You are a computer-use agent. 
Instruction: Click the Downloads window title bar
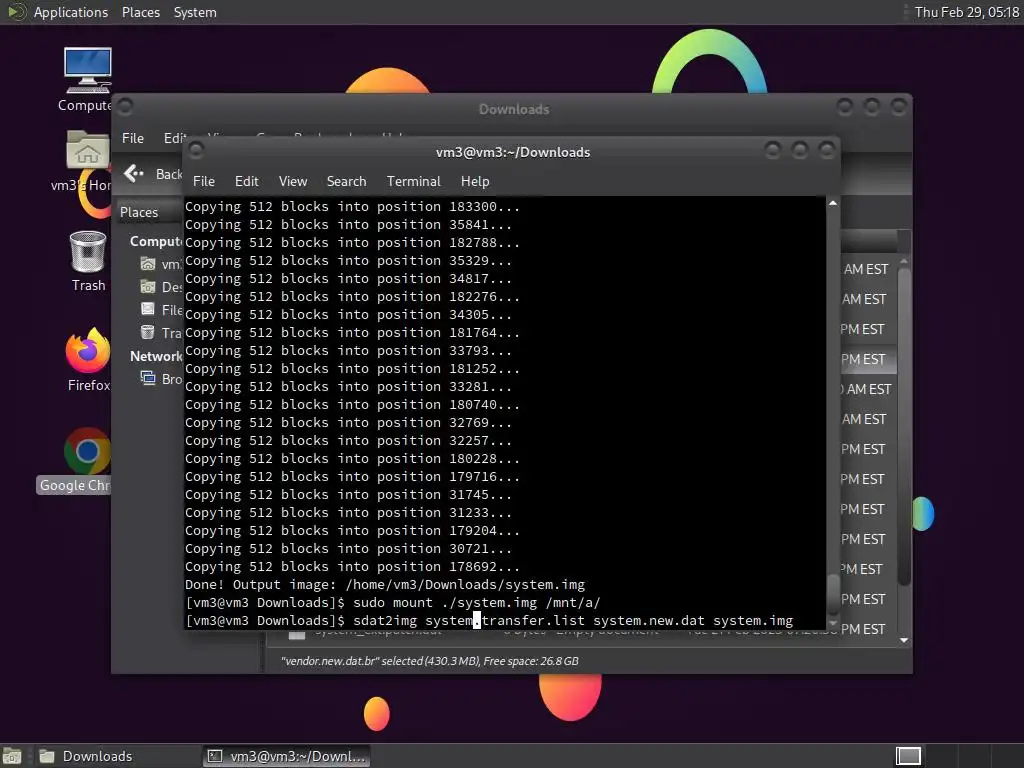point(514,109)
